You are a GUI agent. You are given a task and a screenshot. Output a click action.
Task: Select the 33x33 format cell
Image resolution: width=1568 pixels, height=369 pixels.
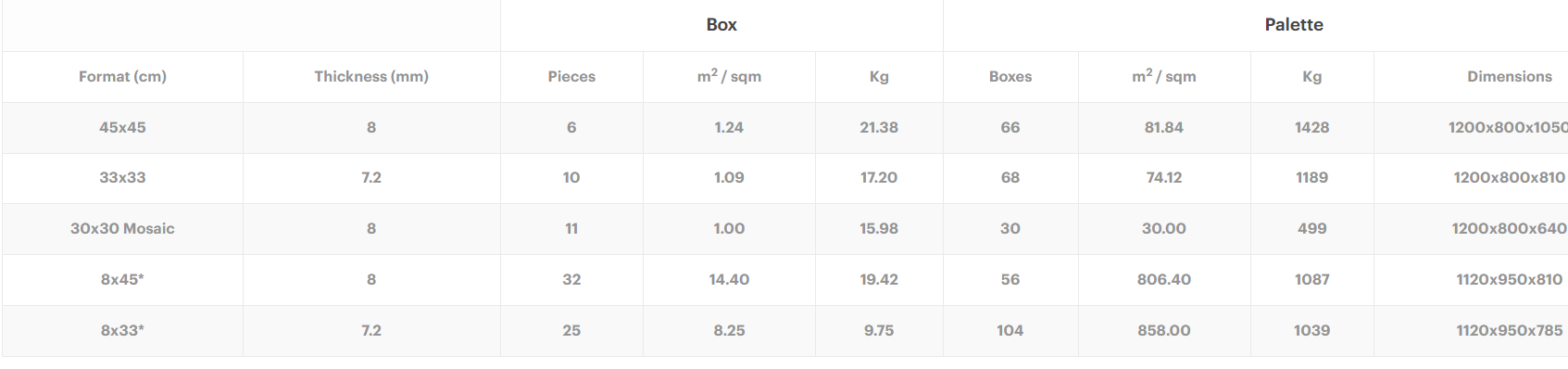pos(122,178)
